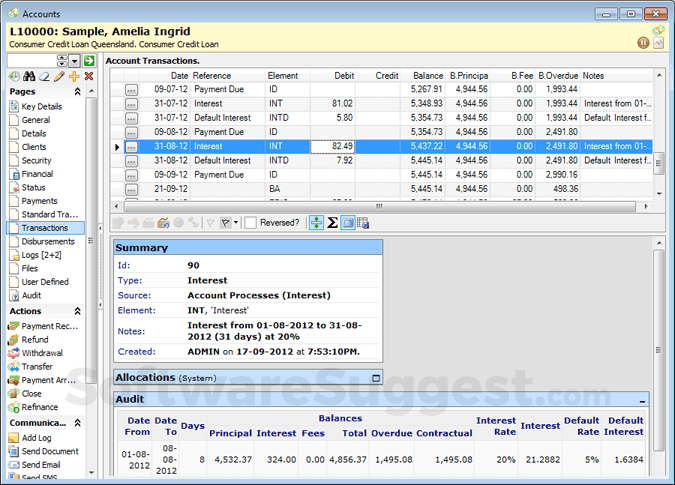Viewport: 675px width, 485px height.
Task: Click the green go arrow button
Action: click(x=89, y=61)
